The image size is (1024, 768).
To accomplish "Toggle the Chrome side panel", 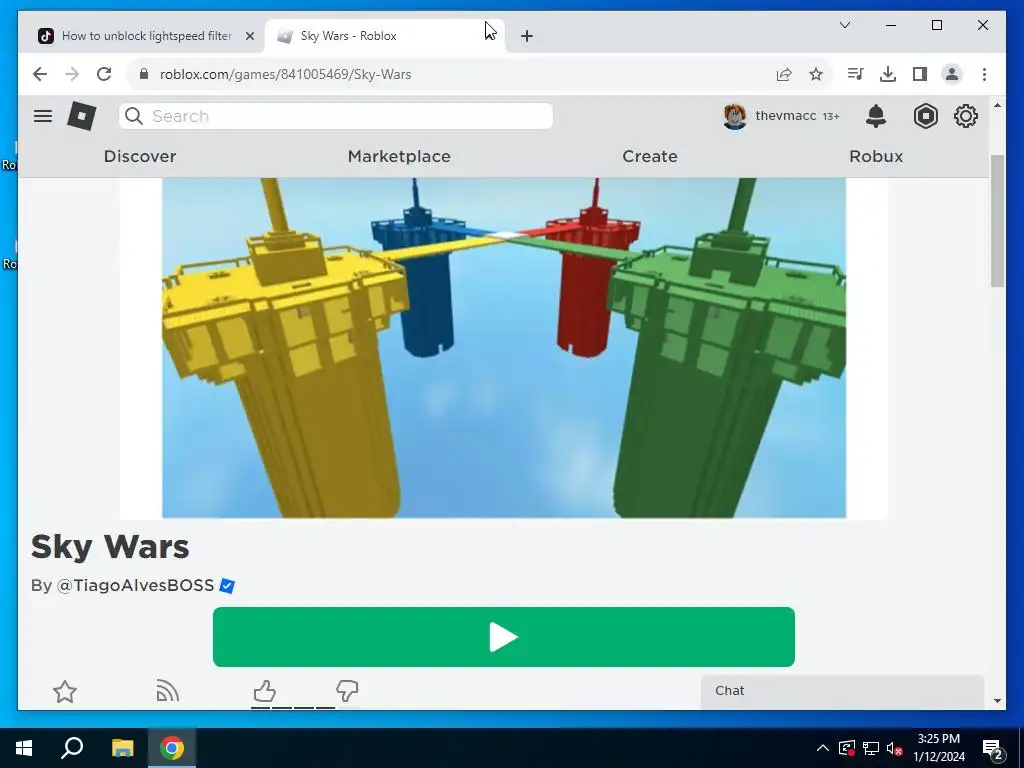I will pyautogui.click(x=920, y=74).
